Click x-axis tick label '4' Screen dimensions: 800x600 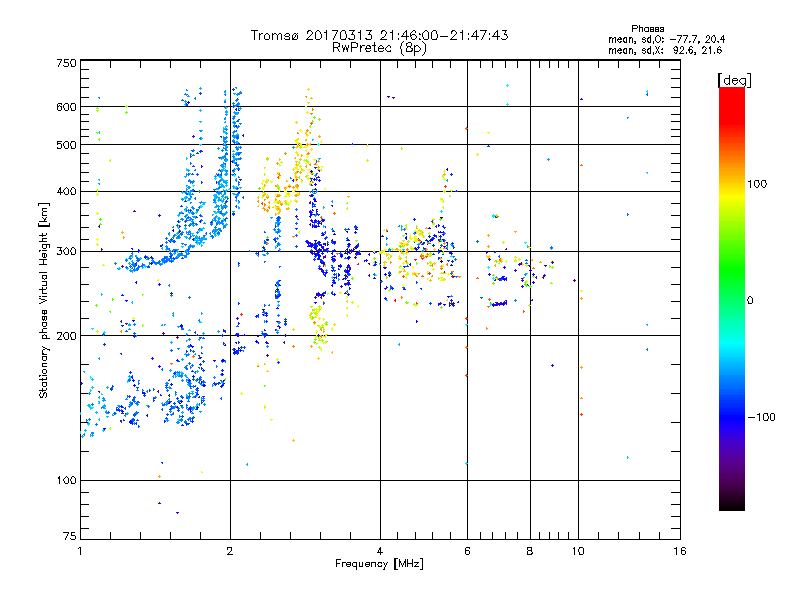pyautogui.click(x=380, y=551)
